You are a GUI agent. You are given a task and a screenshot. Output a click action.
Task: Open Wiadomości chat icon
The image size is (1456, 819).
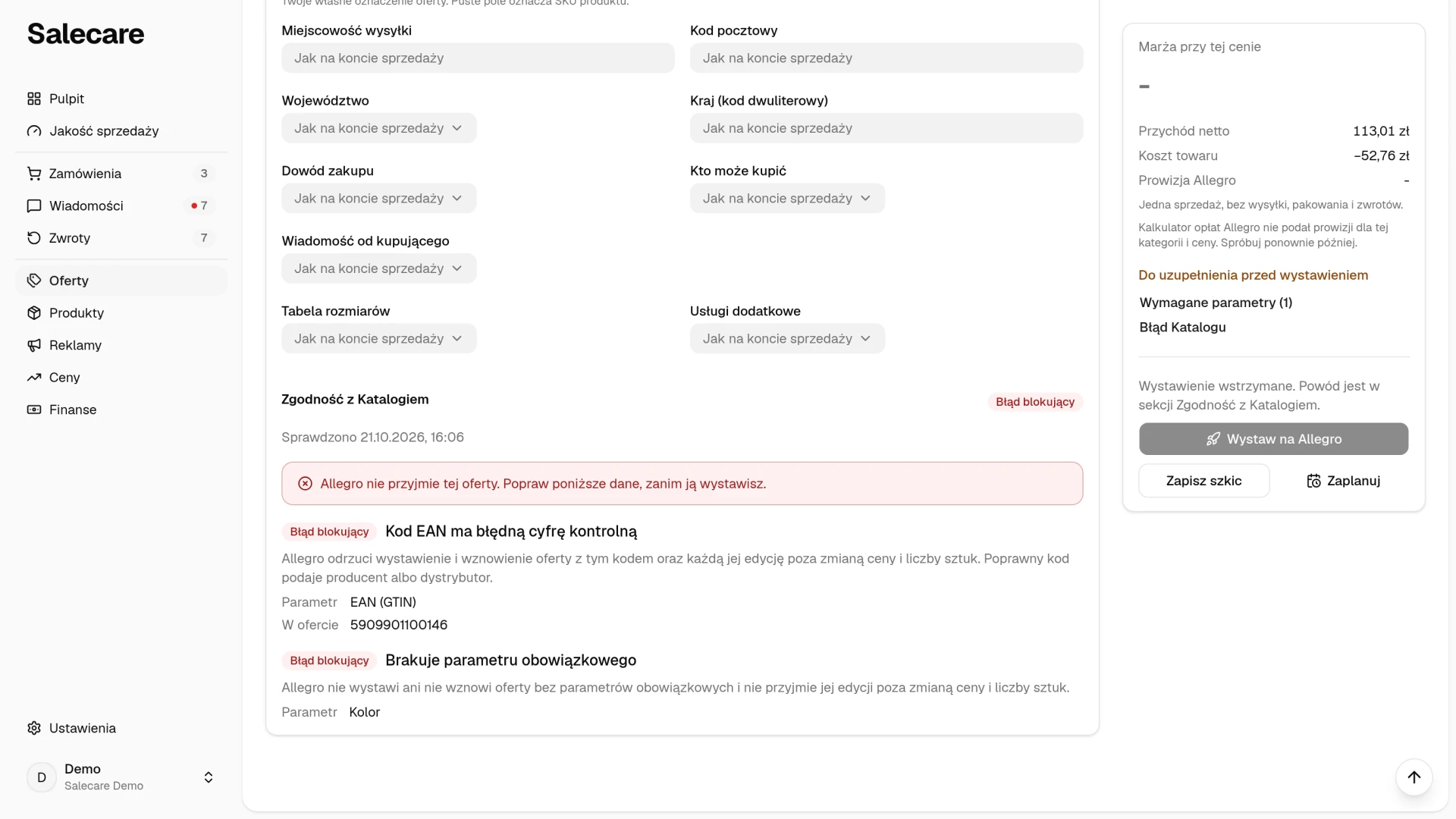point(34,206)
